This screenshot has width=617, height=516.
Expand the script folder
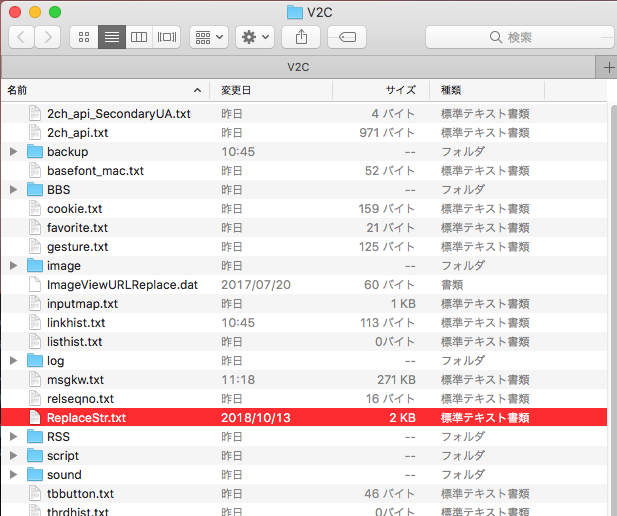(13, 455)
